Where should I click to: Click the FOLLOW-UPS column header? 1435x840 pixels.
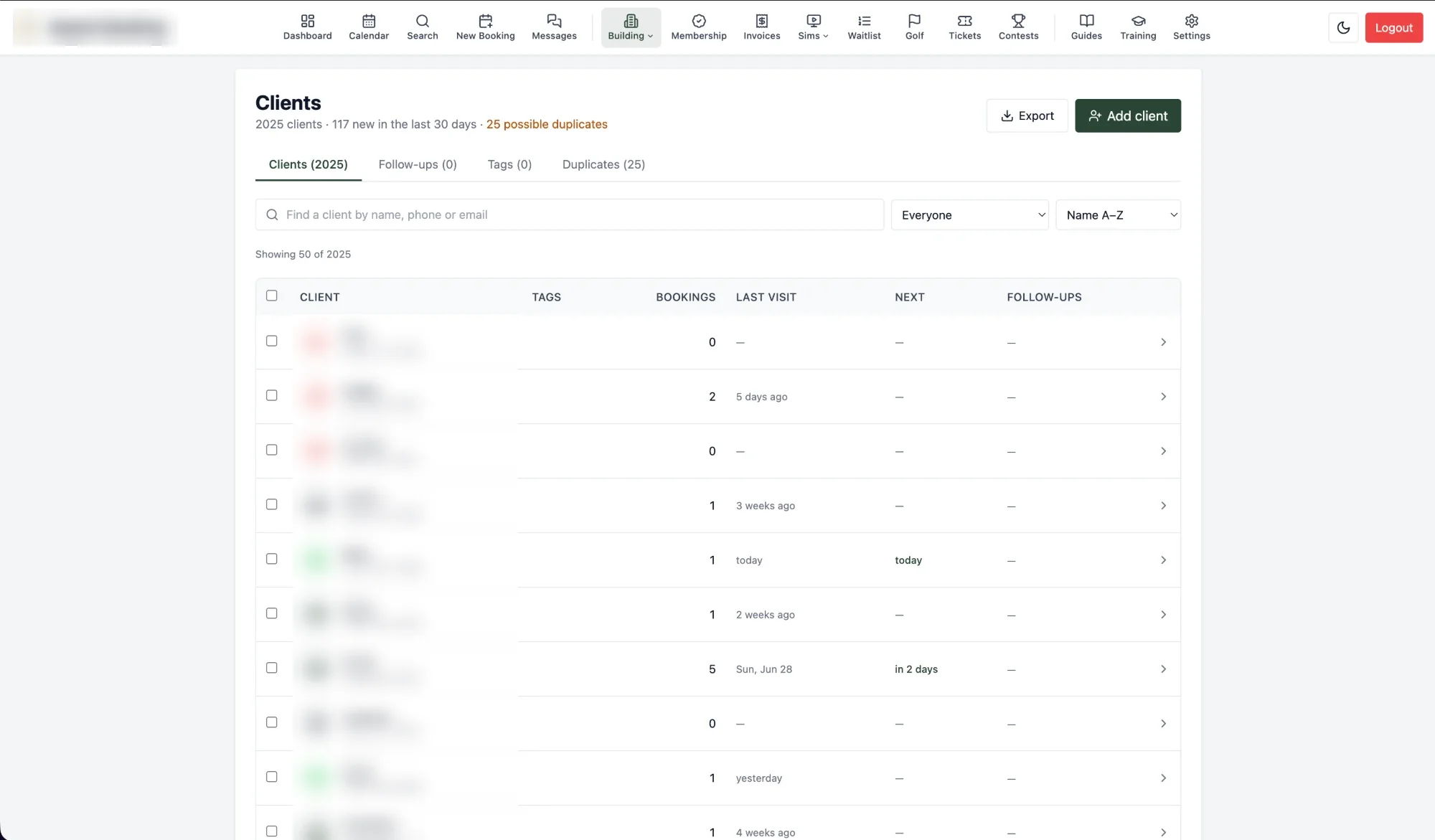[x=1044, y=297]
